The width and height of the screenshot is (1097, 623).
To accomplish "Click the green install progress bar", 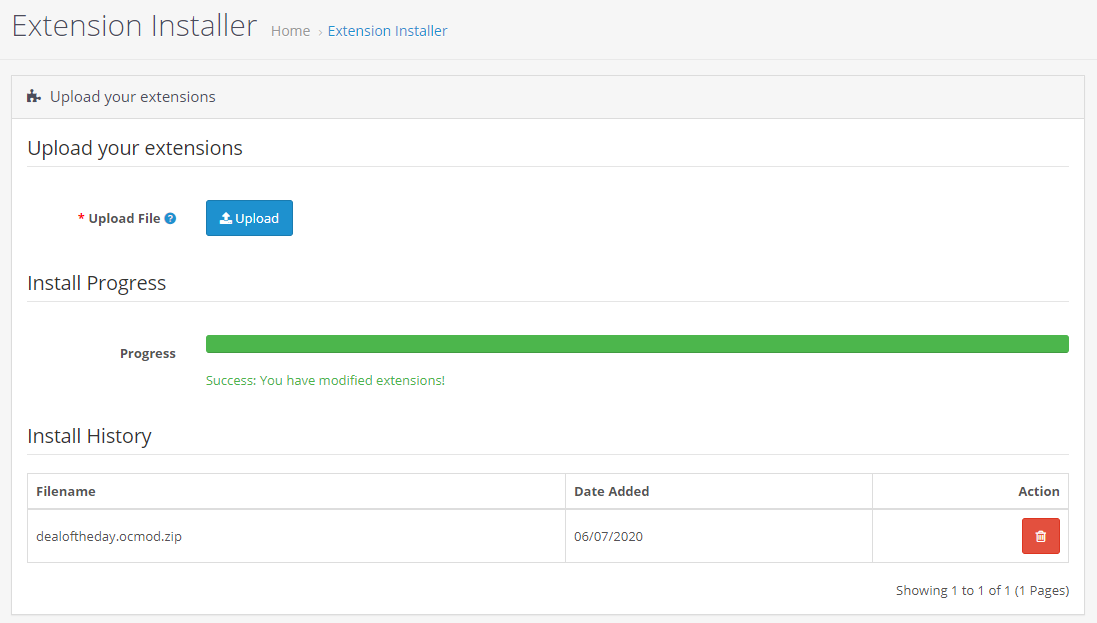I will pos(637,344).
